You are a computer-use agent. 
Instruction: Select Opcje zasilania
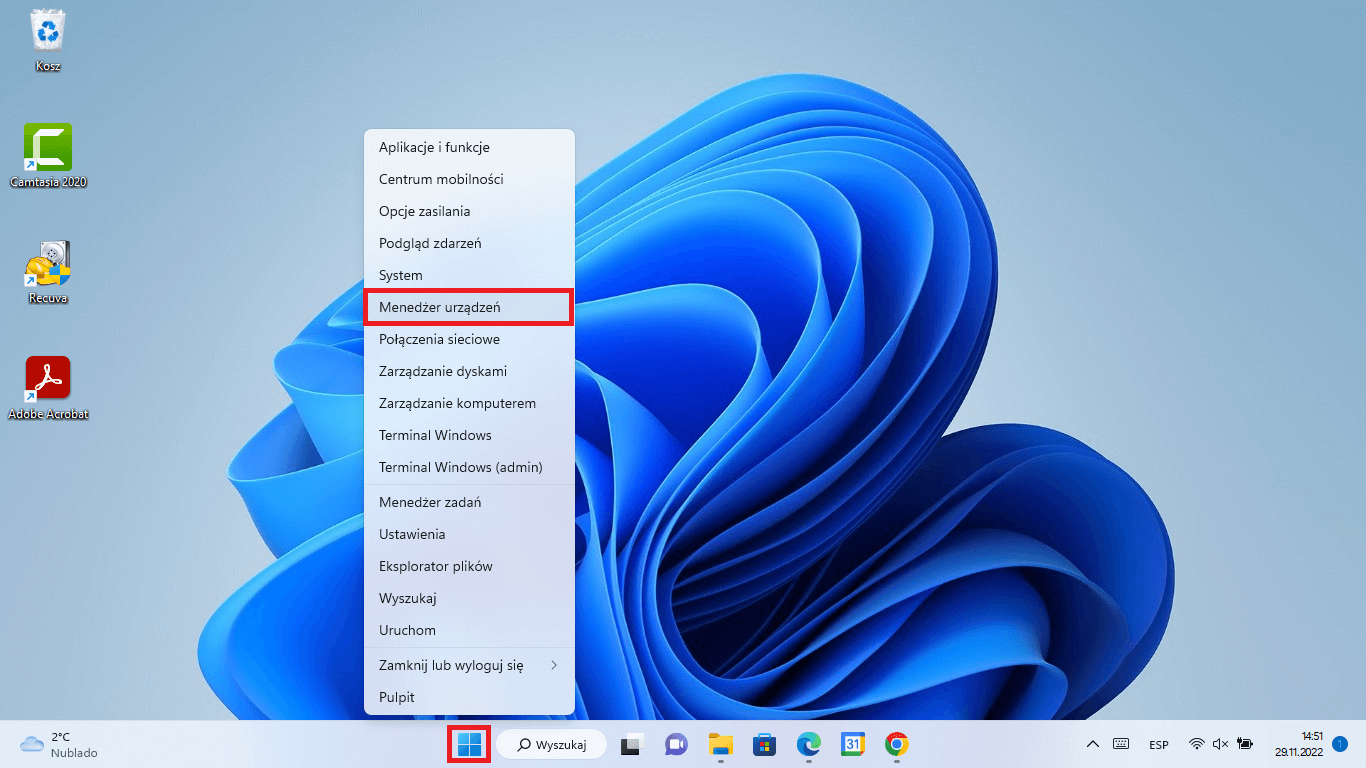pyautogui.click(x=469, y=211)
